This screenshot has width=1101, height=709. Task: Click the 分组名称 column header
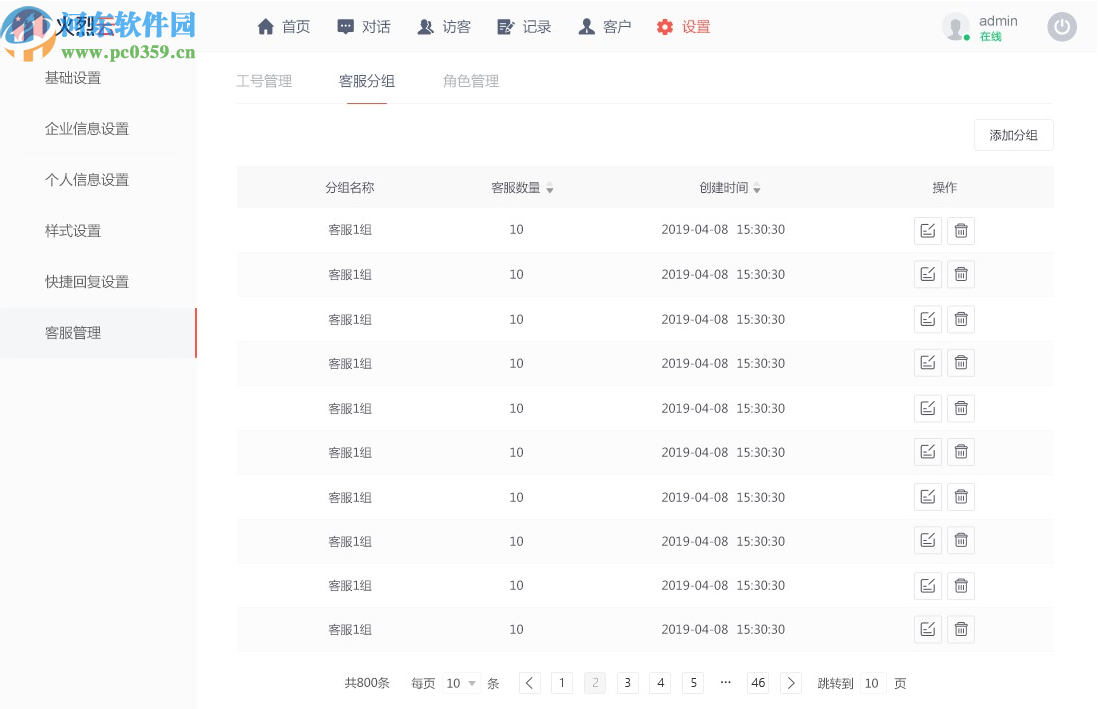[x=350, y=187]
